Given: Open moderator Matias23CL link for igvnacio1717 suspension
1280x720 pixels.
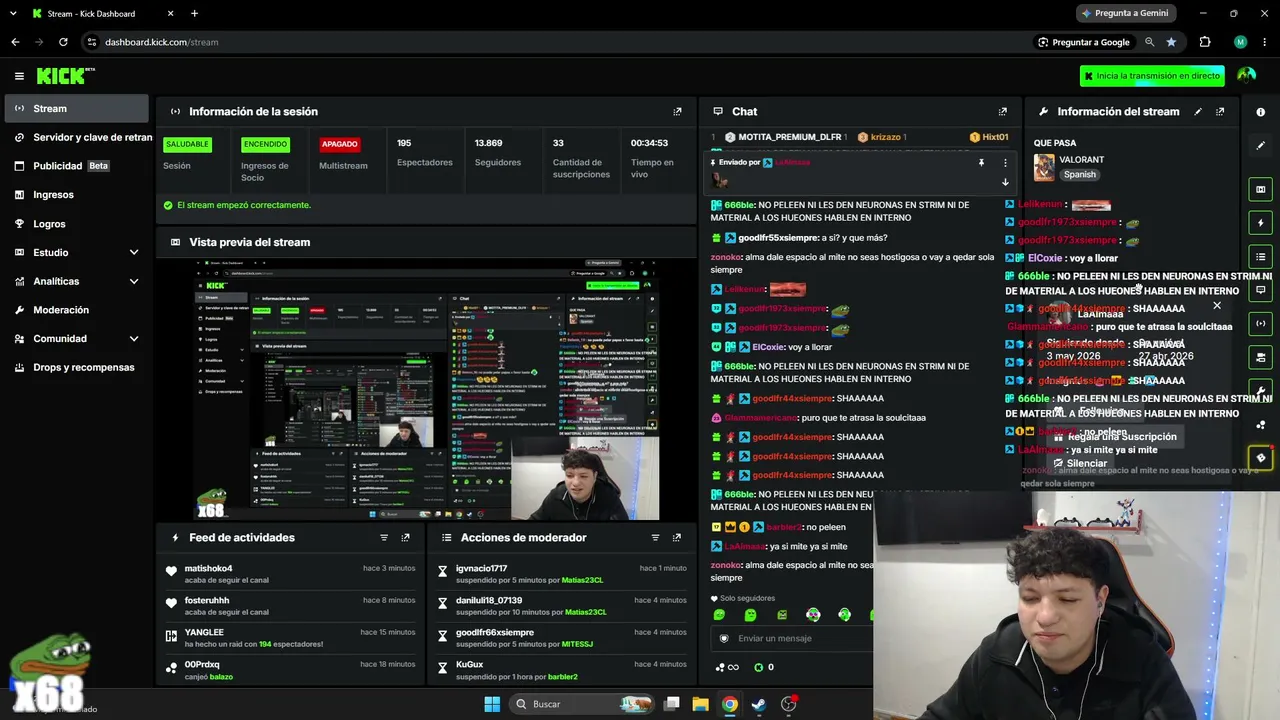Looking at the screenshot, I should coord(581,580).
